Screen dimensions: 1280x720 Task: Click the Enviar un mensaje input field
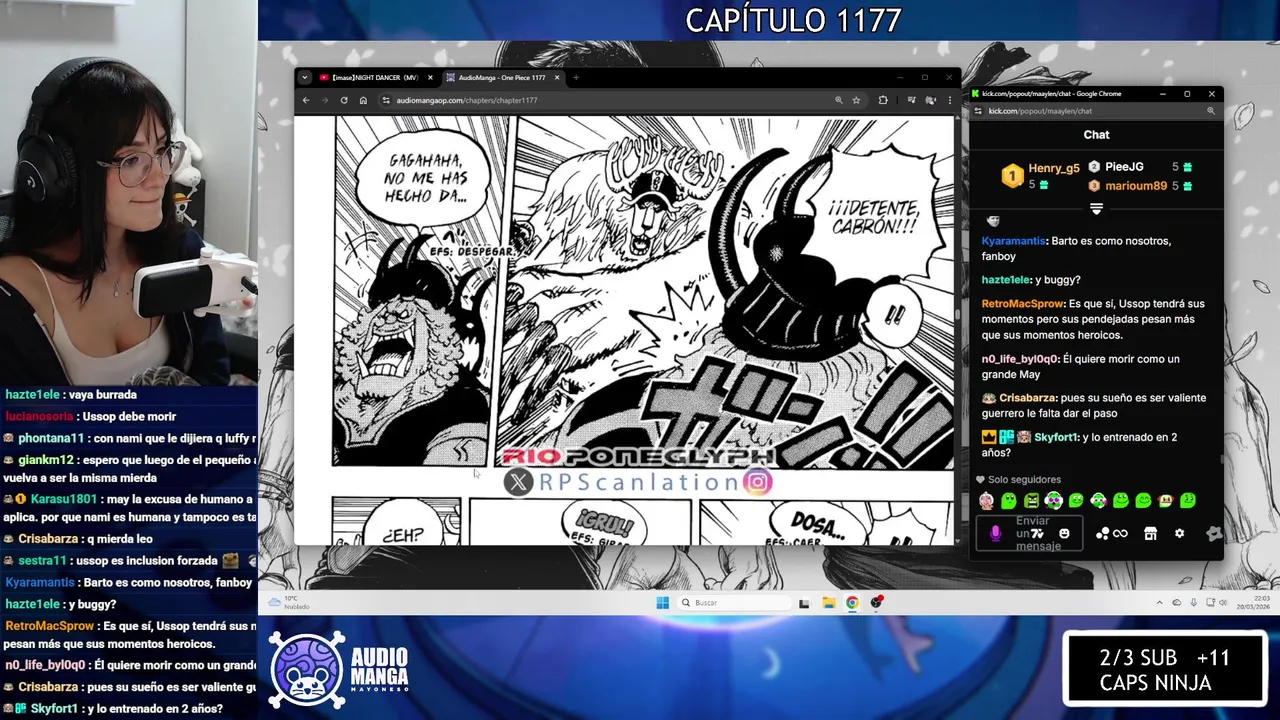(x=1028, y=534)
